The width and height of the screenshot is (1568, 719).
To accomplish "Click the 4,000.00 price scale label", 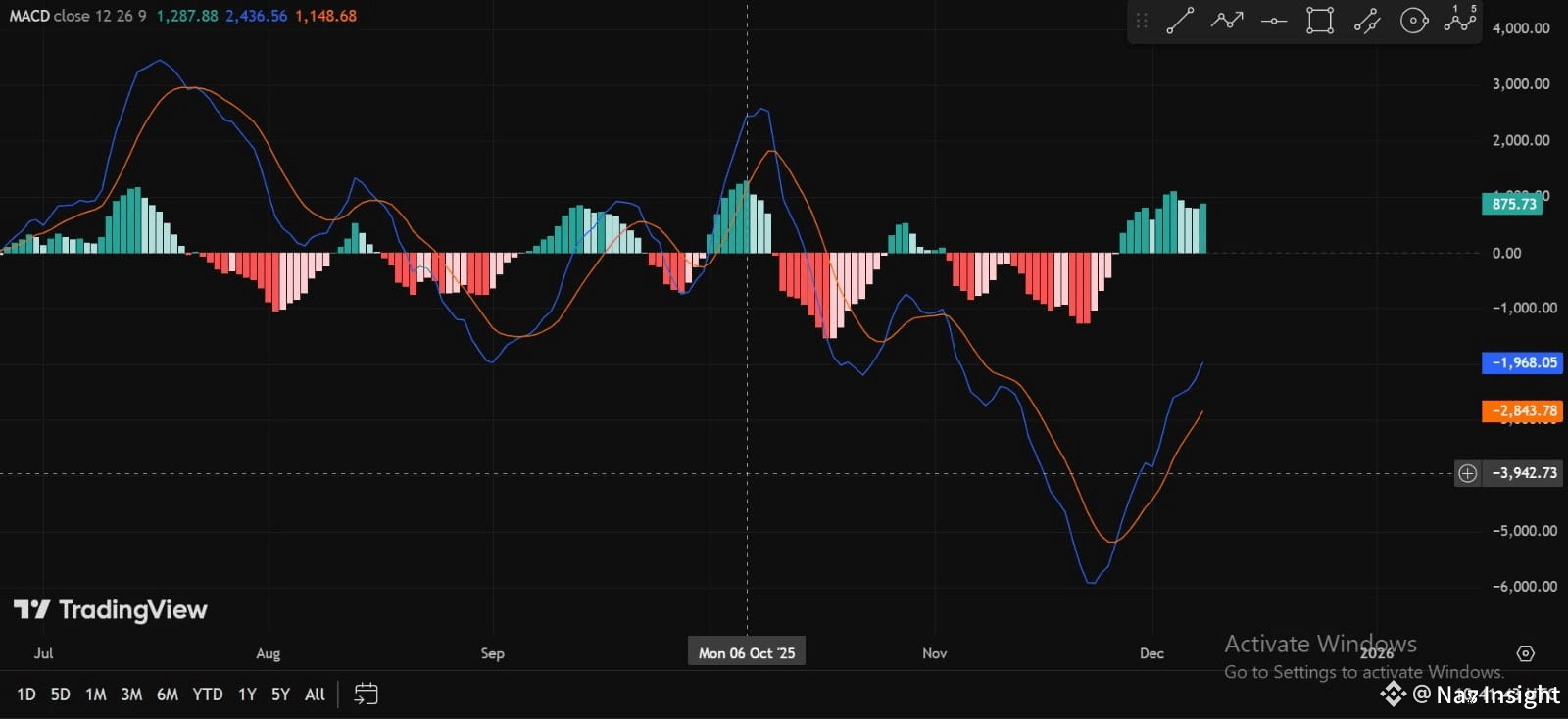I will [1521, 28].
